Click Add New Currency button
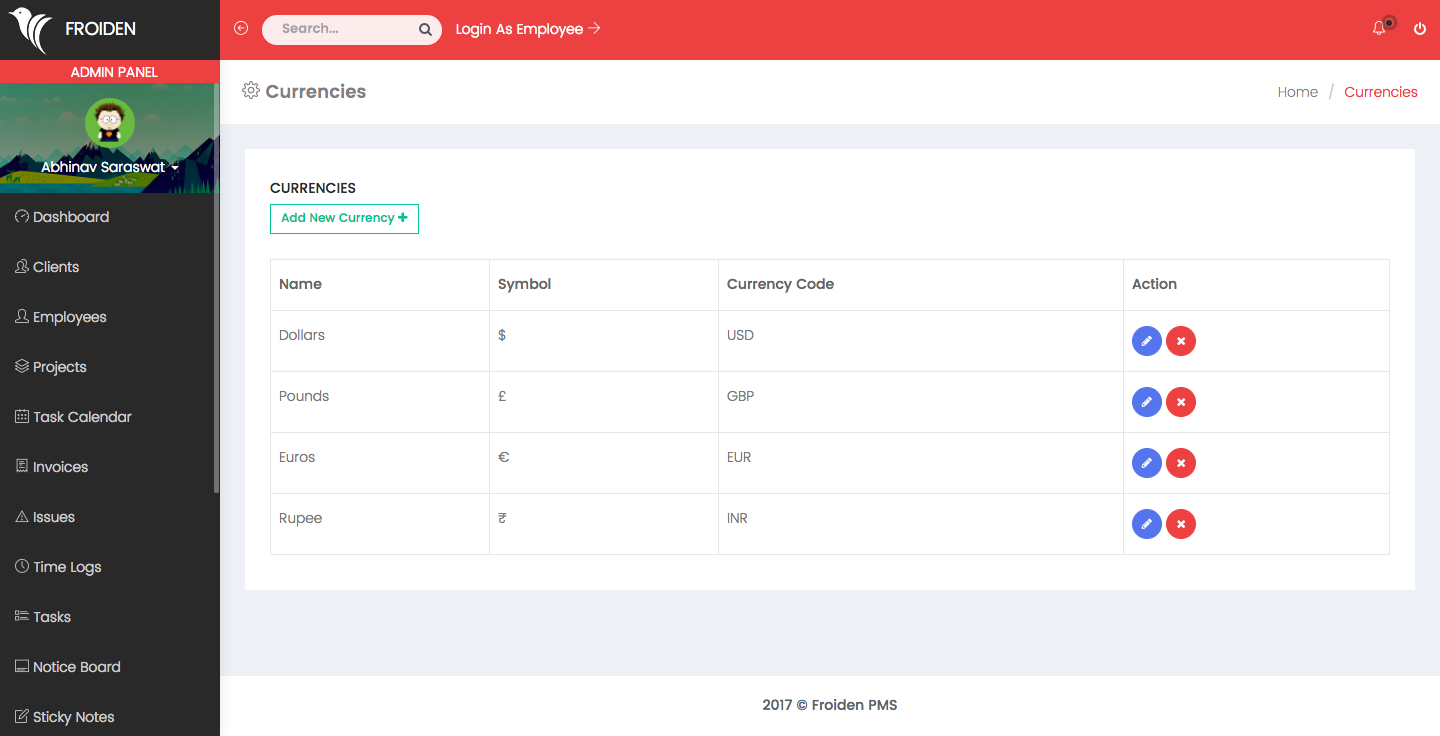The width and height of the screenshot is (1440, 736). (344, 218)
